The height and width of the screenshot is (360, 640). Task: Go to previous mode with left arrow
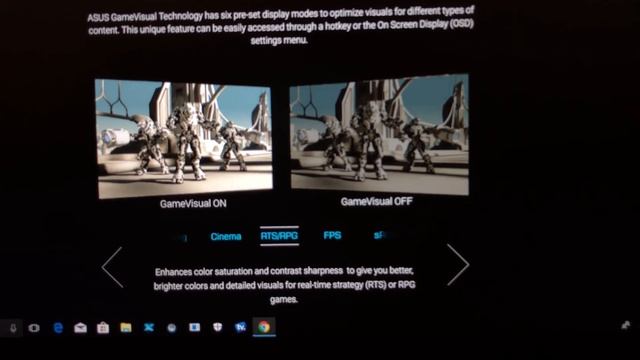113,267
